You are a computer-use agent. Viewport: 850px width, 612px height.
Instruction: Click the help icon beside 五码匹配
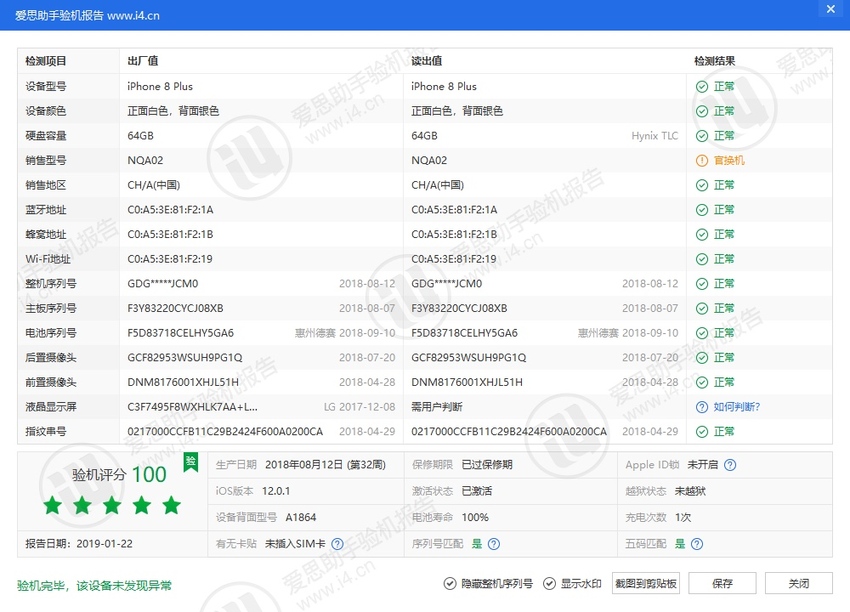(697, 544)
